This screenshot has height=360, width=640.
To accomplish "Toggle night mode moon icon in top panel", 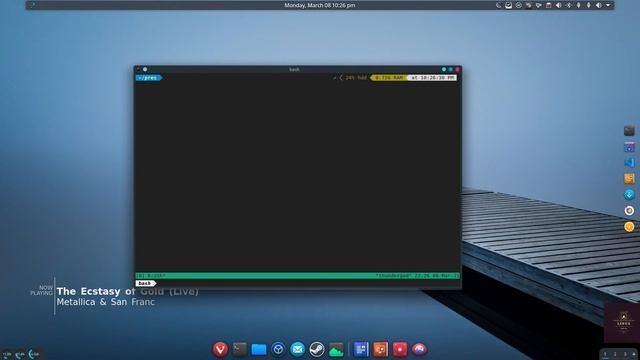I will point(498,5).
